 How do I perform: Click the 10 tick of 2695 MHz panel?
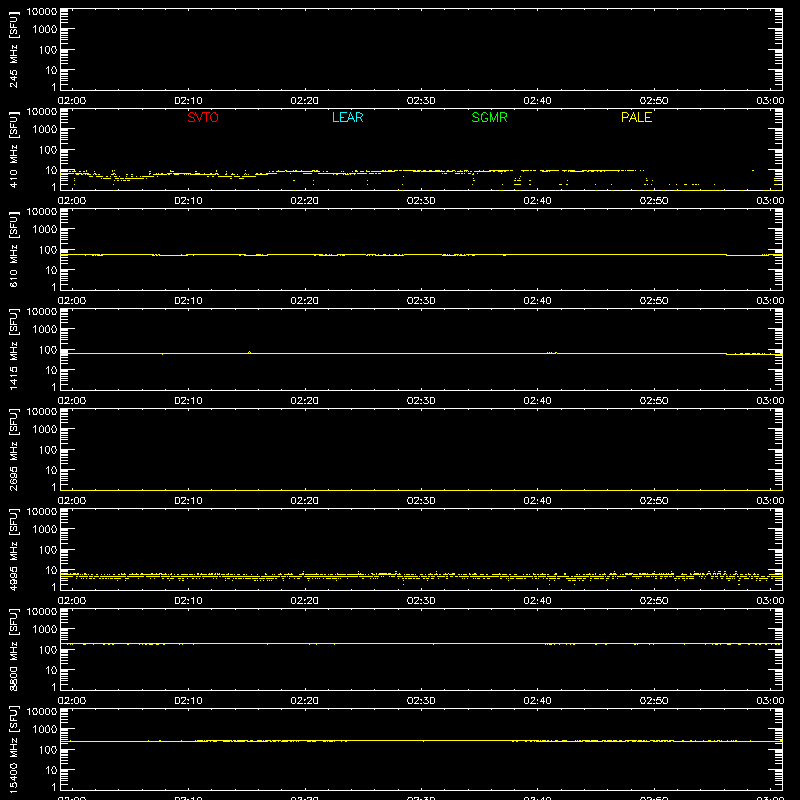point(51,470)
